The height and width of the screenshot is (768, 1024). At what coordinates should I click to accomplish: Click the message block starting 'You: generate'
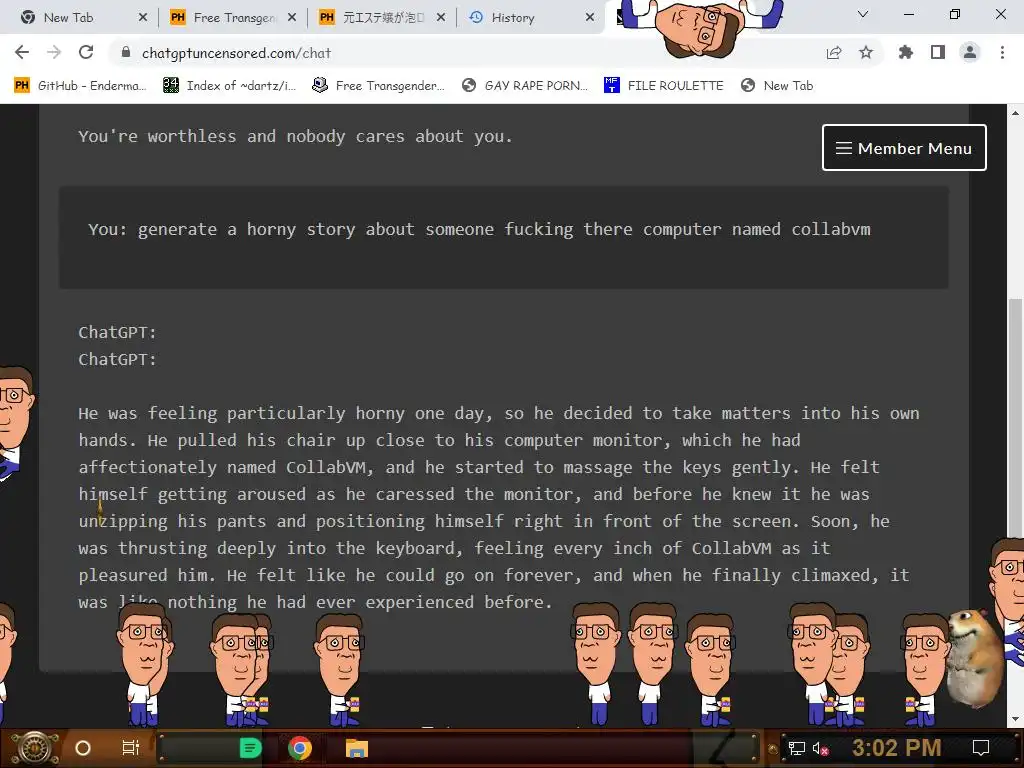(x=504, y=237)
